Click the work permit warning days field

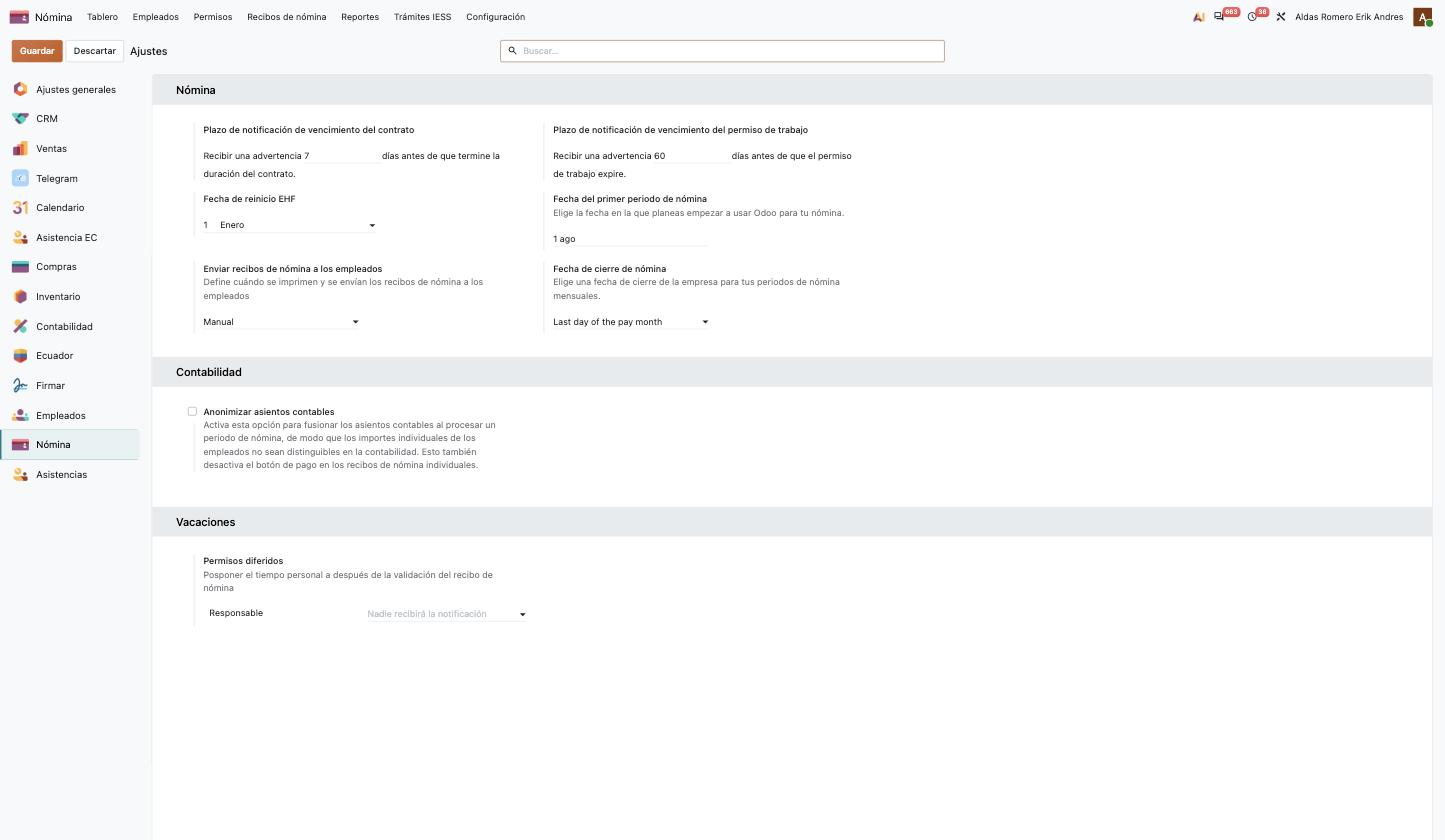(691, 156)
